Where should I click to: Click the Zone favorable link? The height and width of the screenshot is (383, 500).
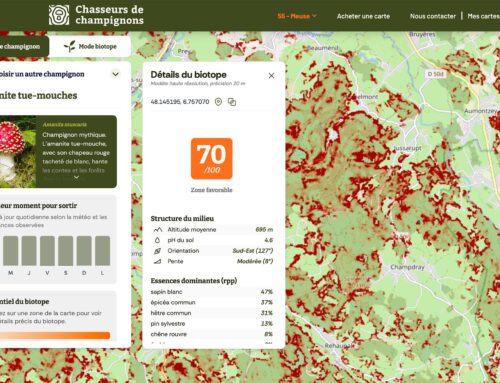click(211, 190)
